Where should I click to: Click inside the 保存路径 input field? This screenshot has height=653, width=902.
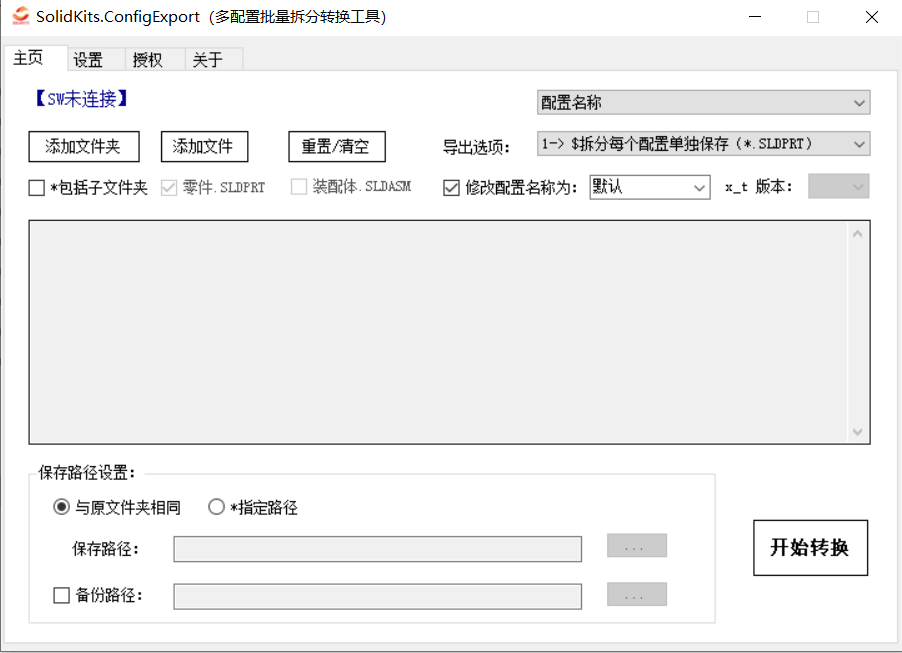point(377,548)
